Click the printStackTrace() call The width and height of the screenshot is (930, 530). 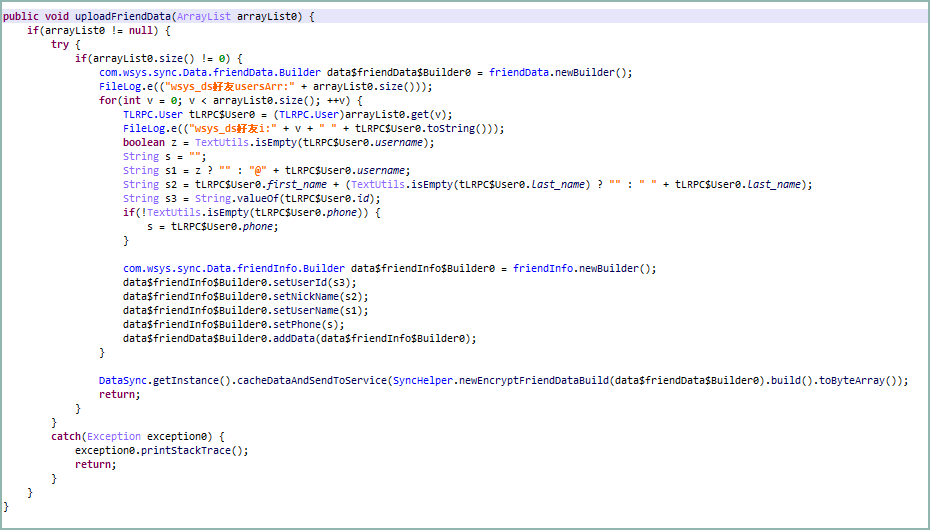click(x=192, y=451)
